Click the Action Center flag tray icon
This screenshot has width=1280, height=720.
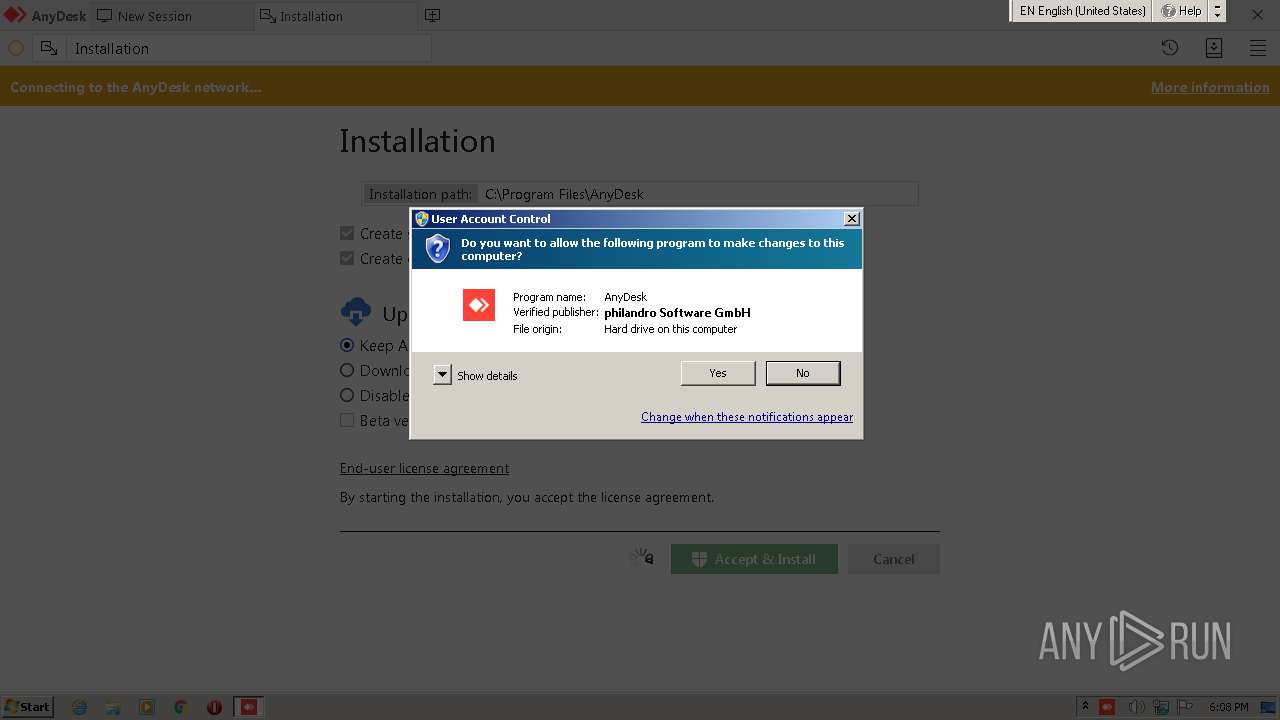tap(1186, 707)
